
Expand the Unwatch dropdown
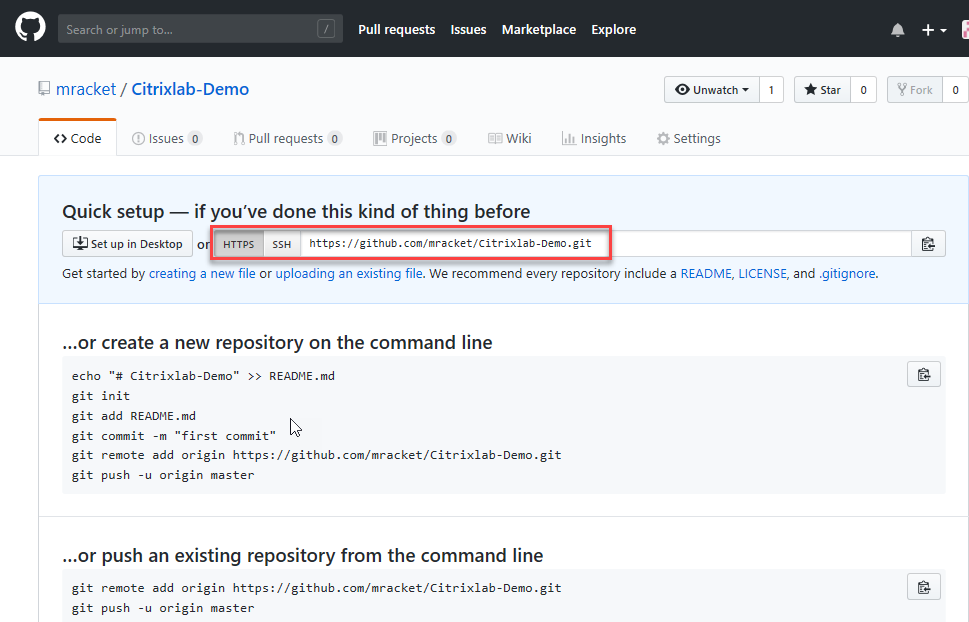712,90
